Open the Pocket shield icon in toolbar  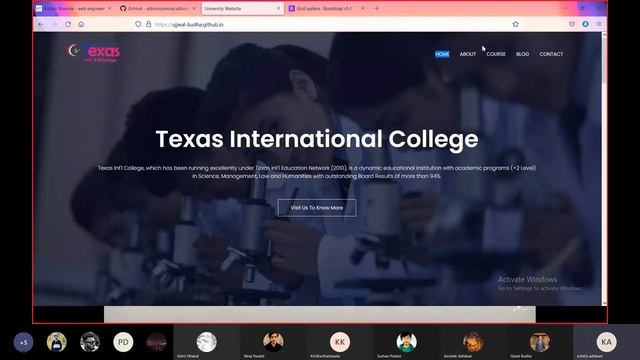[x=572, y=24]
